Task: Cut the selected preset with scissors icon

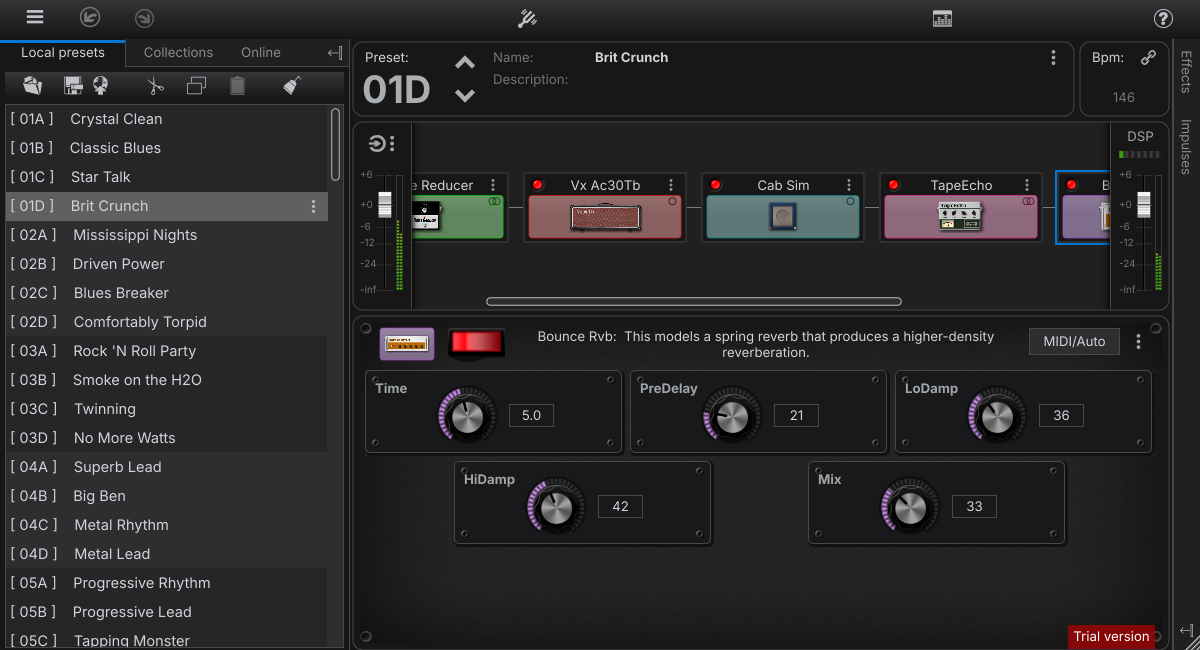Action: (154, 86)
